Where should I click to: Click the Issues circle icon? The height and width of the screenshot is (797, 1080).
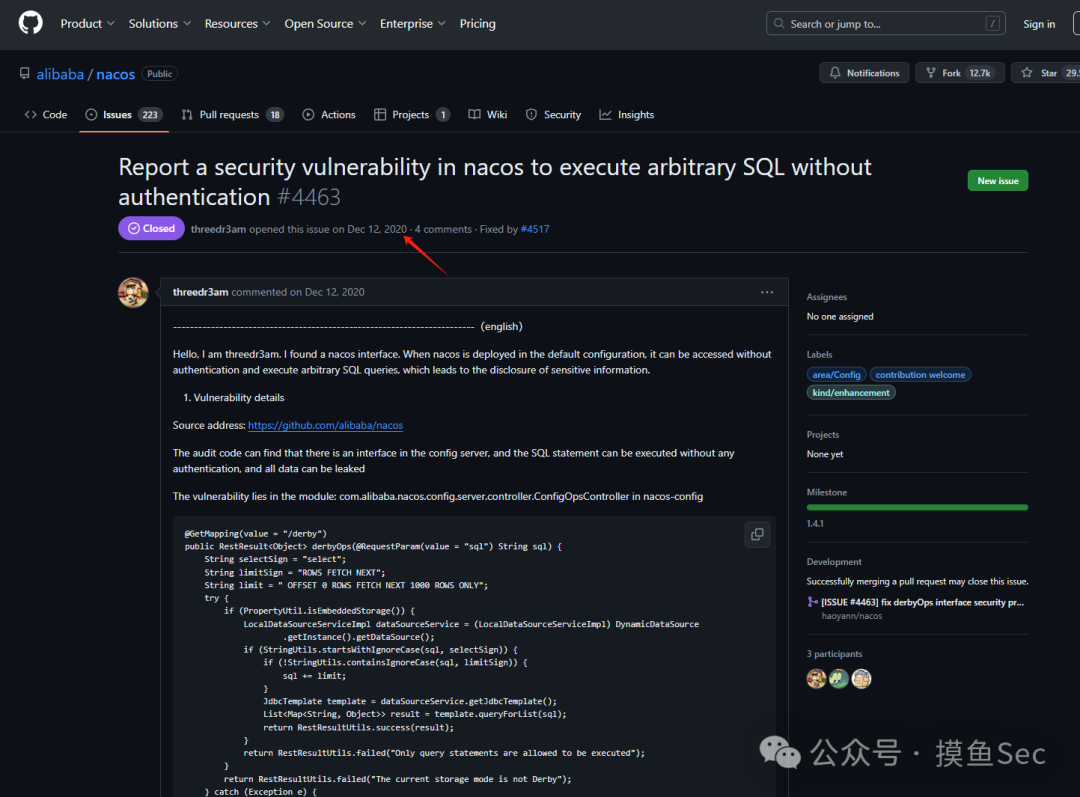click(91, 115)
